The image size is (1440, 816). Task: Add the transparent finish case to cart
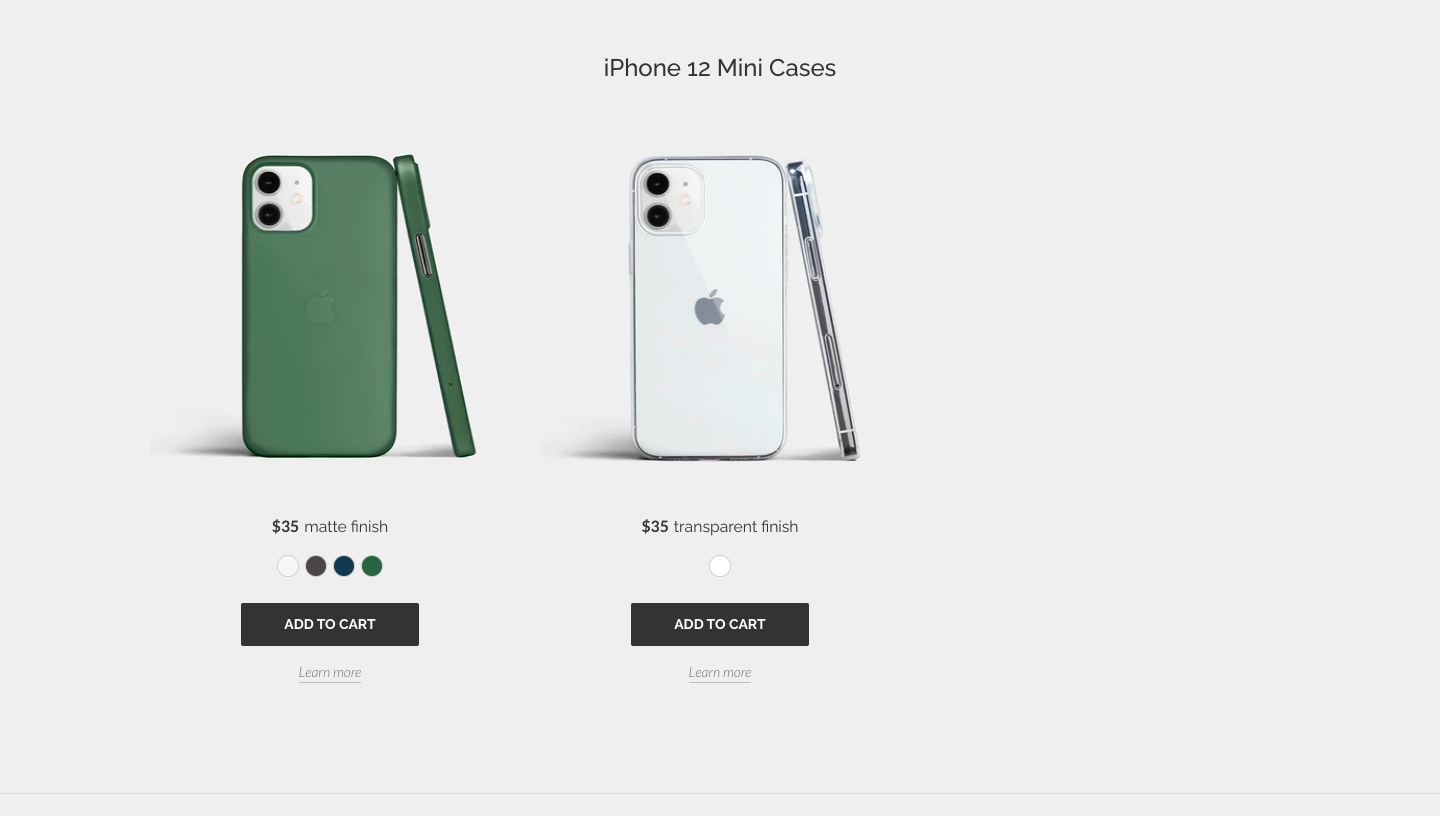[720, 624]
